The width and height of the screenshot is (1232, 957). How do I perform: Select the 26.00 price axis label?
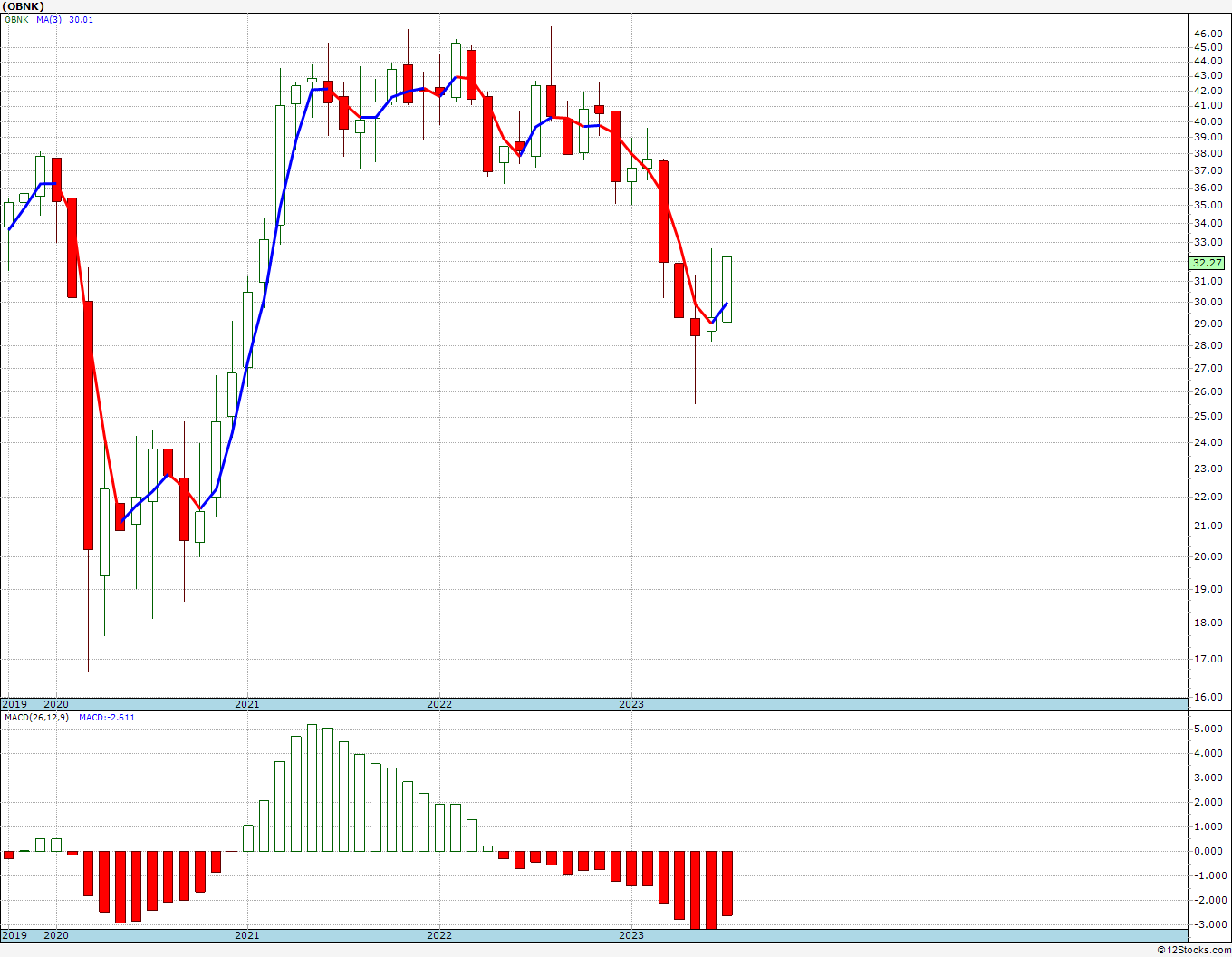(x=1208, y=391)
